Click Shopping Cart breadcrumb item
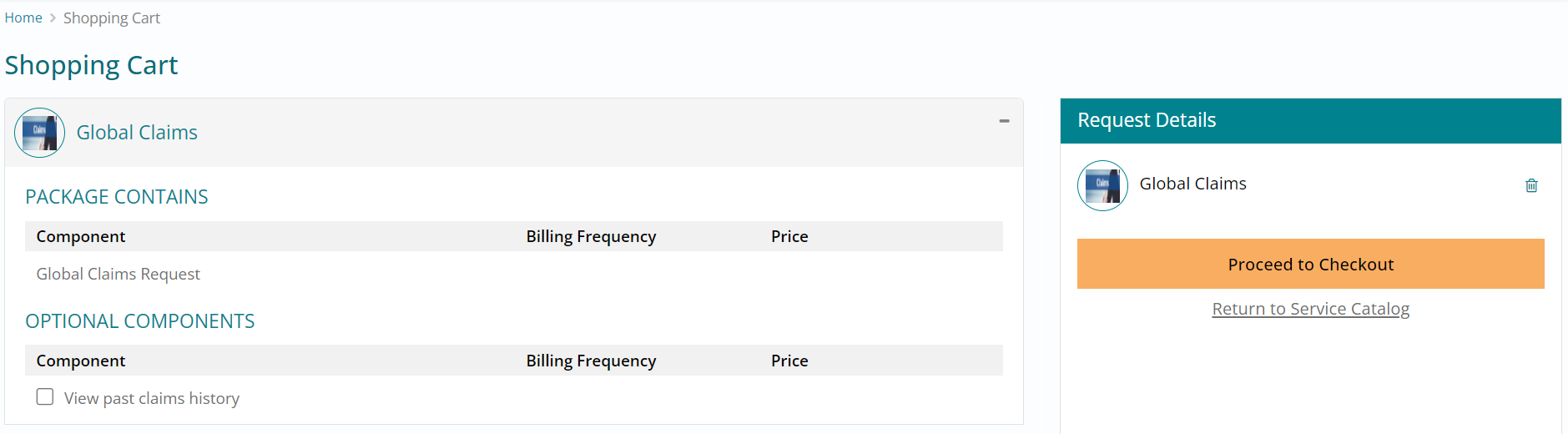 point(112,18)
